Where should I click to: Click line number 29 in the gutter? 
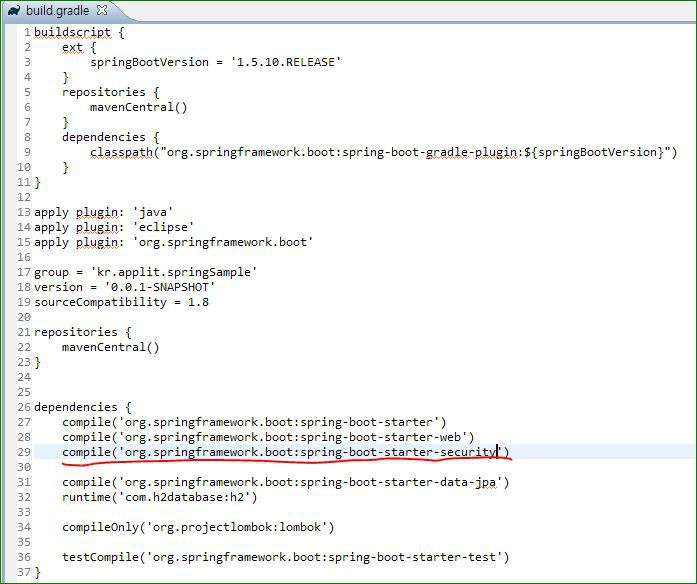[24, 452]
